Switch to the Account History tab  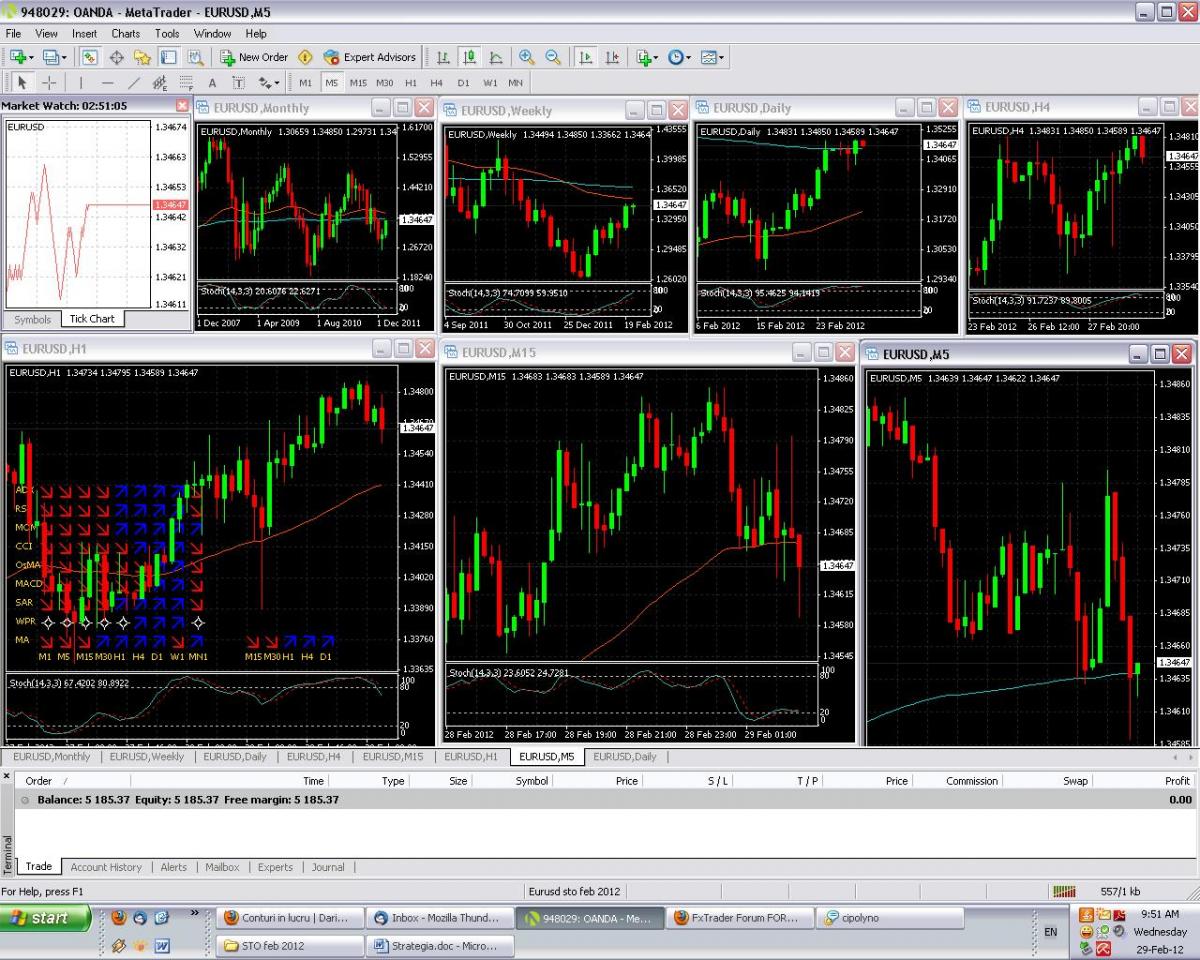point(106,867)
